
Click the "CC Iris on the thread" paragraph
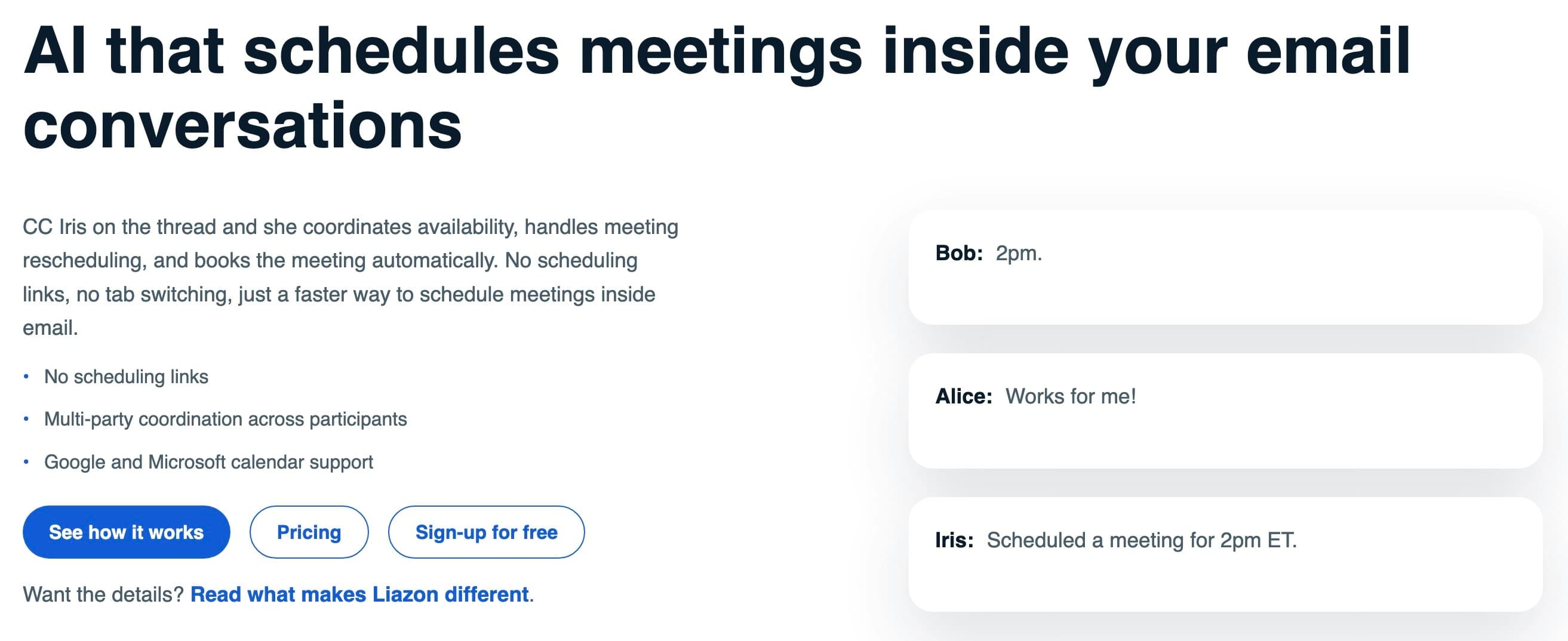pos(350,278)
